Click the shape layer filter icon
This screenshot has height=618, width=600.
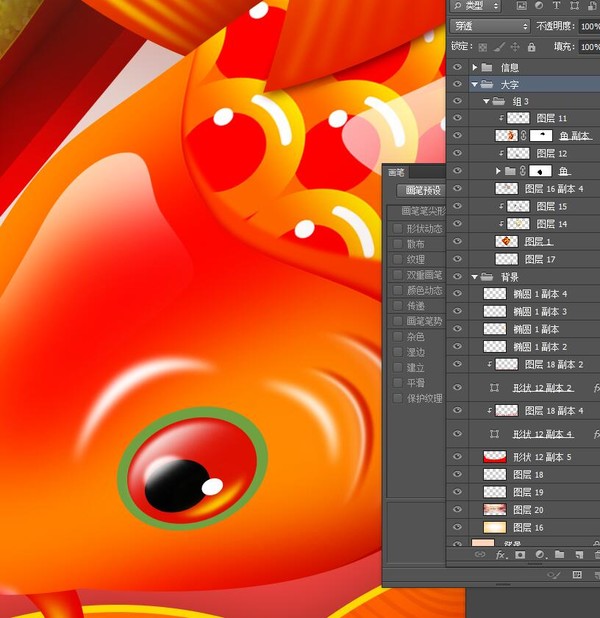575,6
